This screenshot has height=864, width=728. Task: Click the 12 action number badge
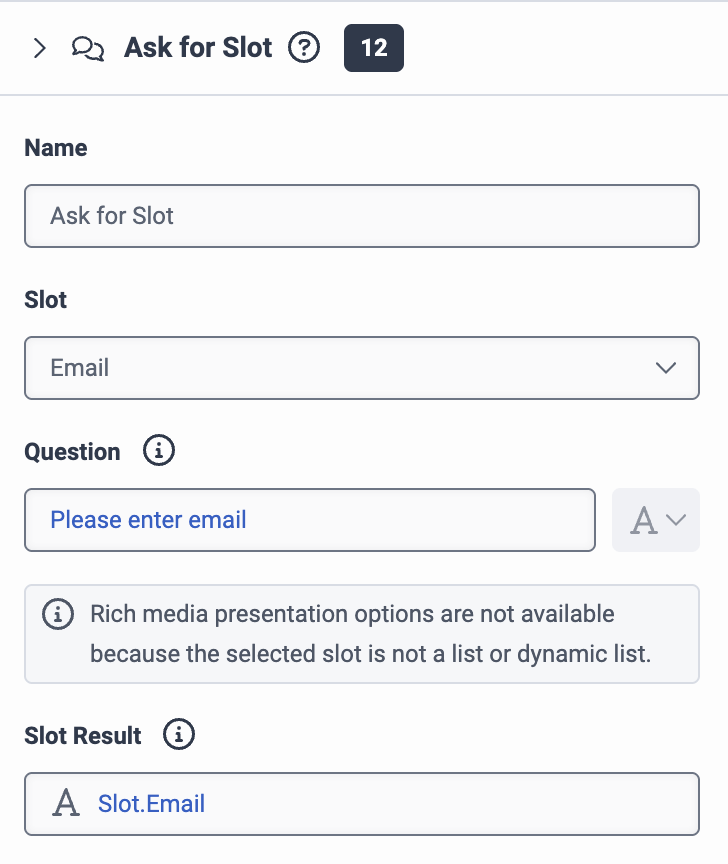pos(374,48)
